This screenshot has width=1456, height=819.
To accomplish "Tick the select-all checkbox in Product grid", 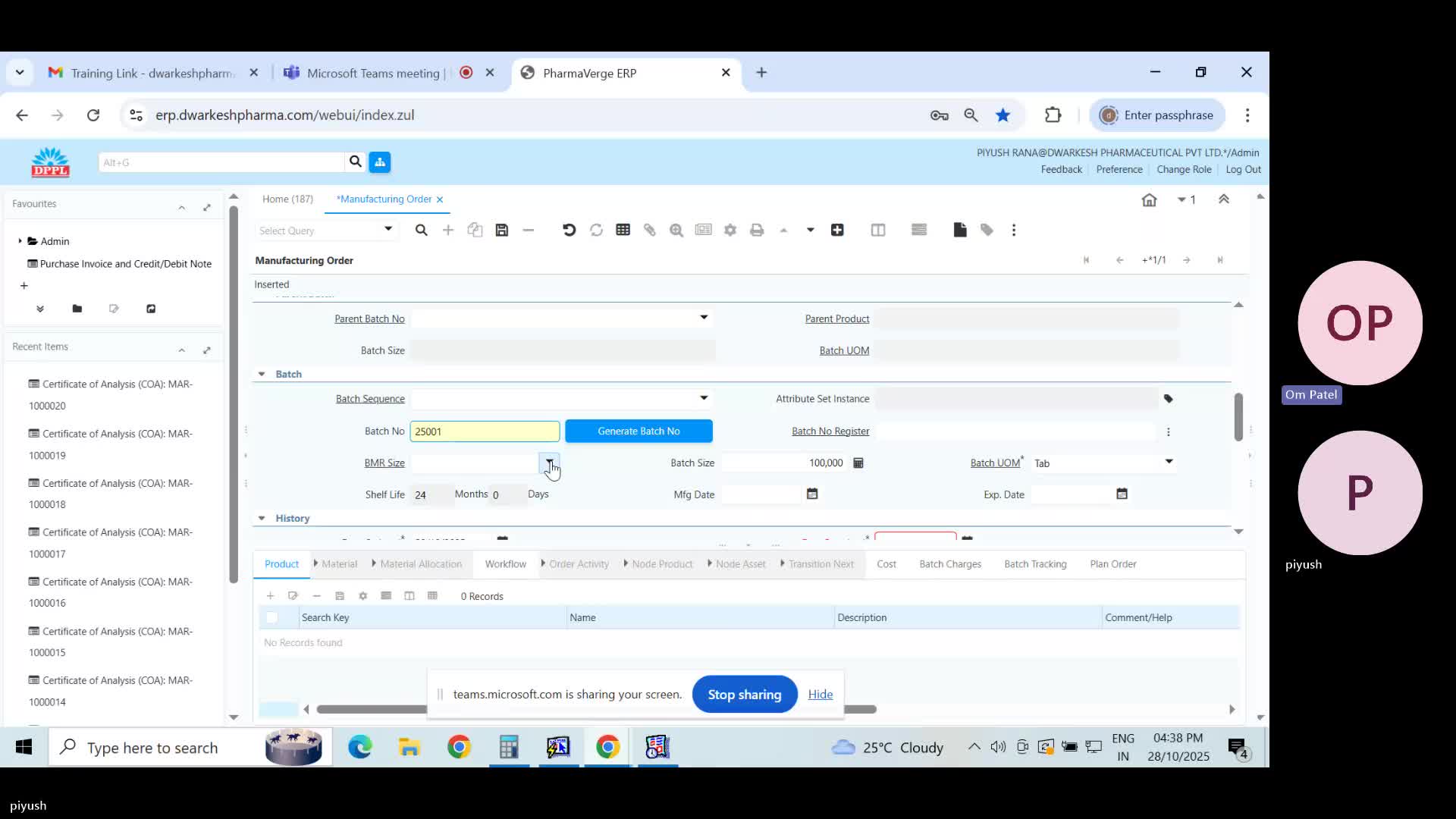I will point(271,617).
